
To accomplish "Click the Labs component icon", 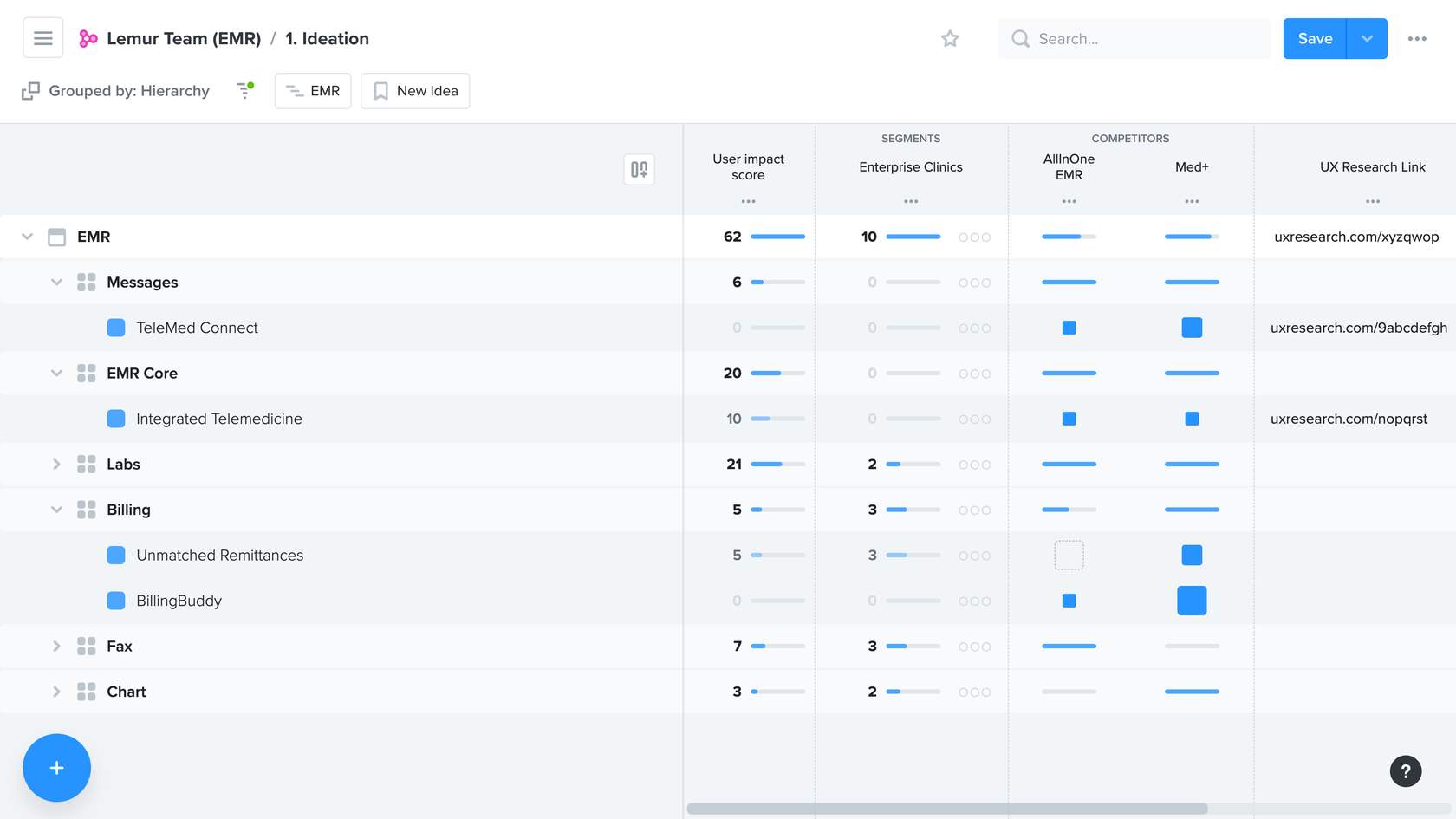I will [86, 465].
